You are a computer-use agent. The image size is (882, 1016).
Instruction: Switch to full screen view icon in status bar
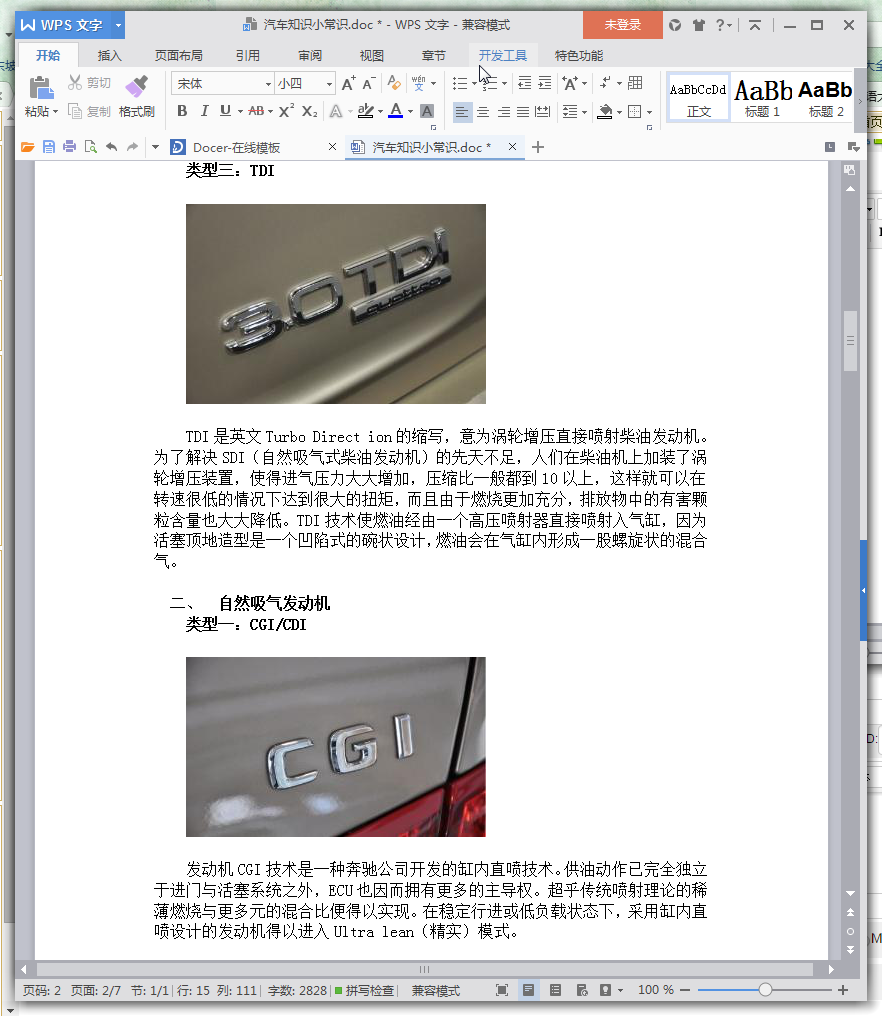pos(502,990)
